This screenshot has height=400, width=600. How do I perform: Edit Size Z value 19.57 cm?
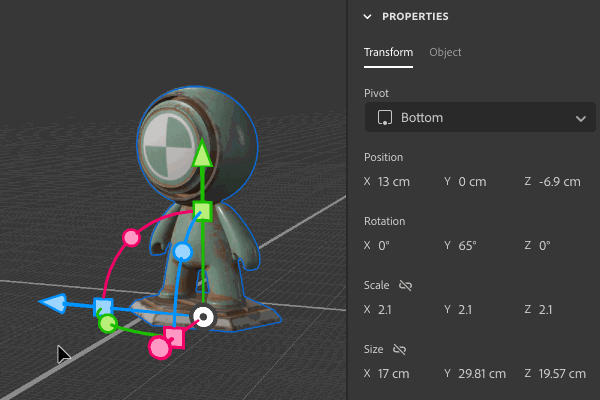click(x=562, y=374)
